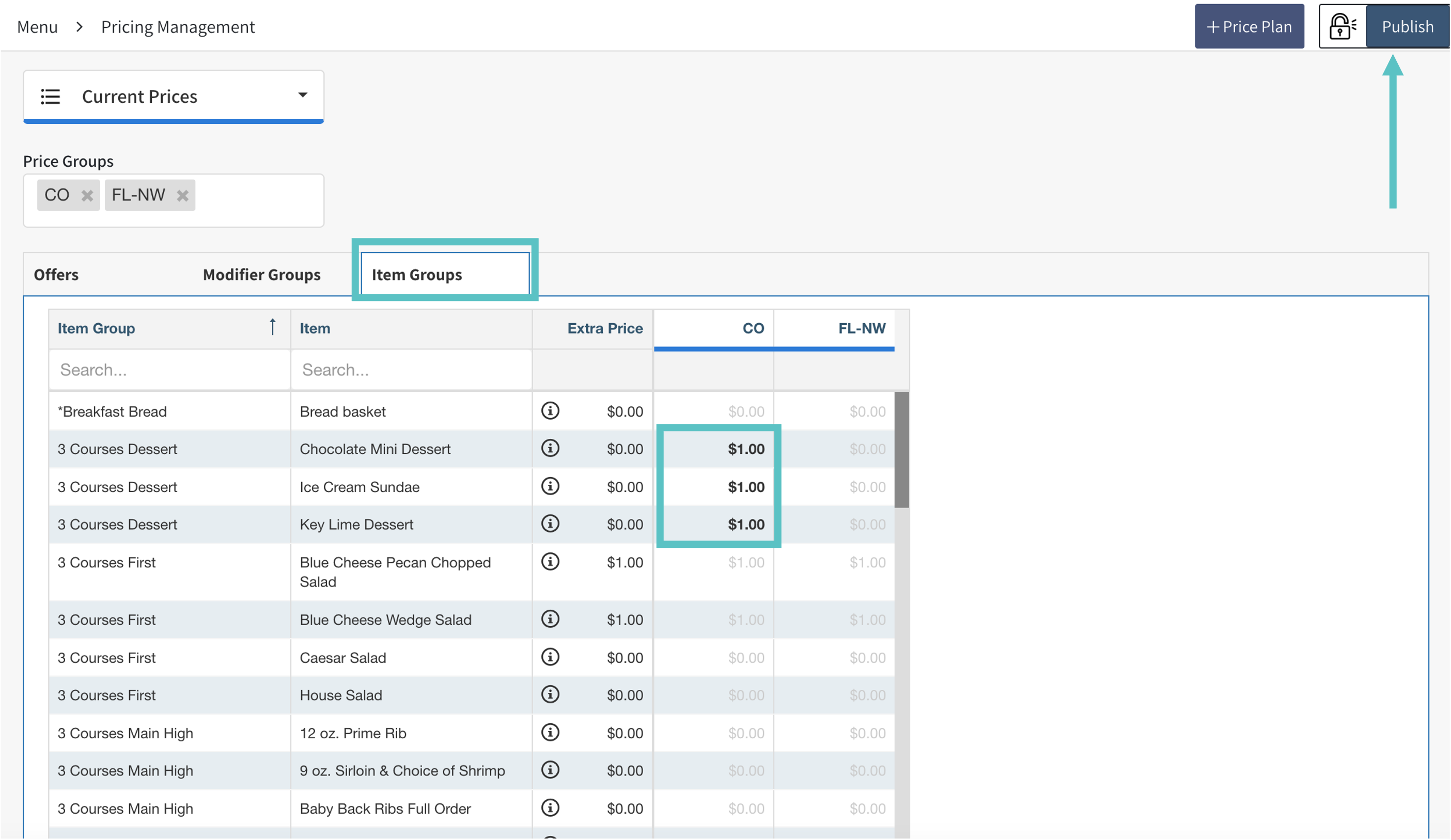The image size is (1451, 840).
Task: Remove the CO price group tag
Action: coord(87,196)
